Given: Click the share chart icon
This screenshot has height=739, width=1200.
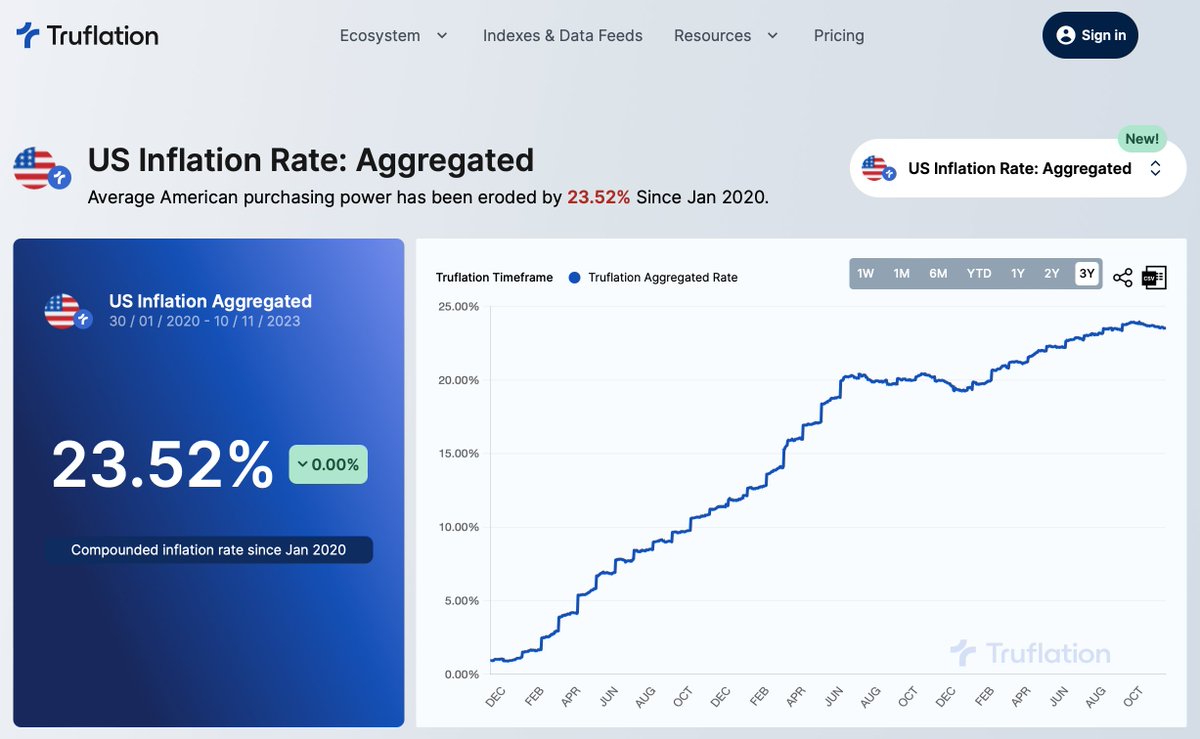Looking at the screenshot, I should click(1123, 278).
